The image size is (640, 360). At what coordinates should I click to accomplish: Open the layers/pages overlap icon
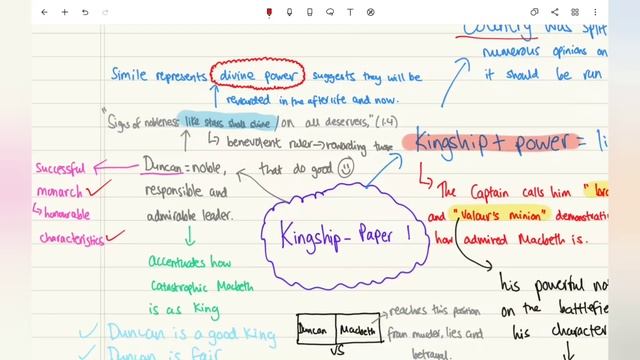pyautogui.click(x=534, y=12)
